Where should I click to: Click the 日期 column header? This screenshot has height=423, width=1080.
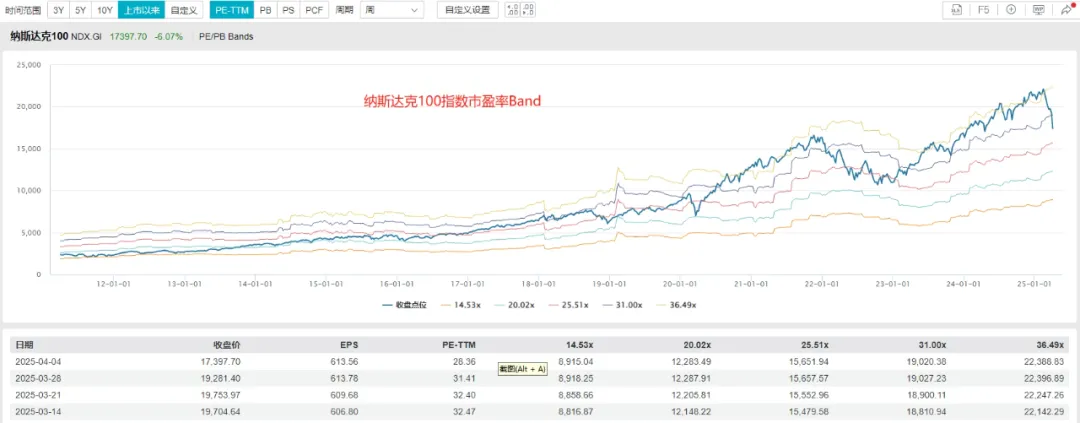[x=23, y=344]
